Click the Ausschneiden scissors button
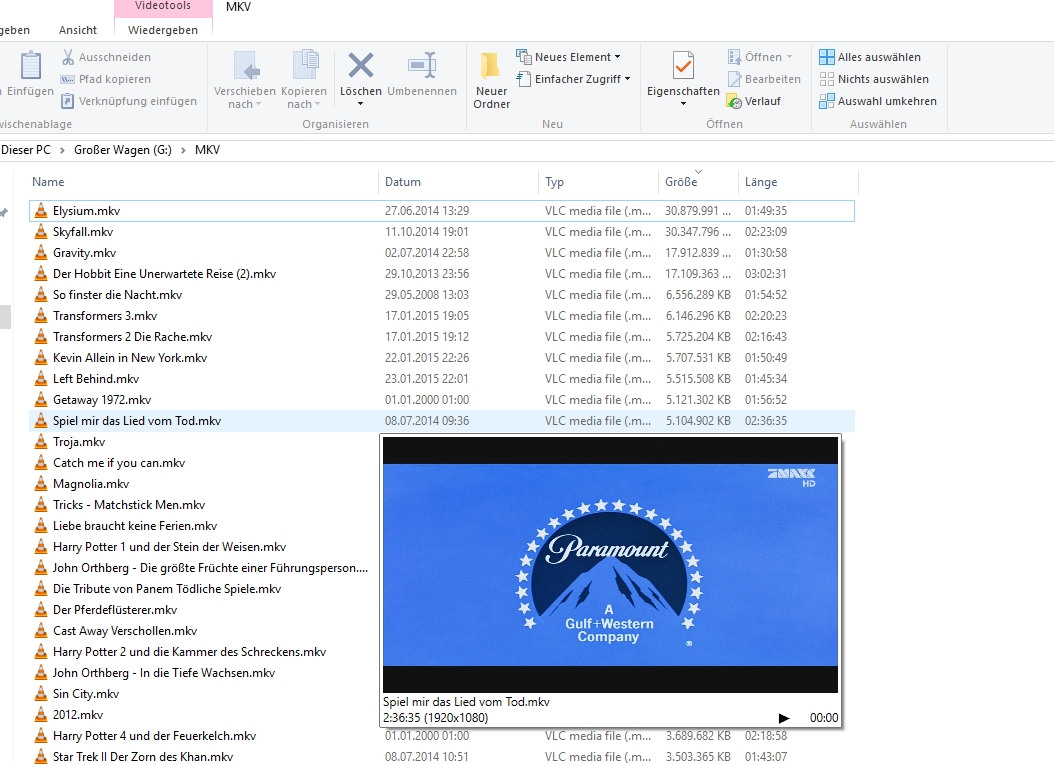The image size is (1054, 765). [x=106, y=57]
